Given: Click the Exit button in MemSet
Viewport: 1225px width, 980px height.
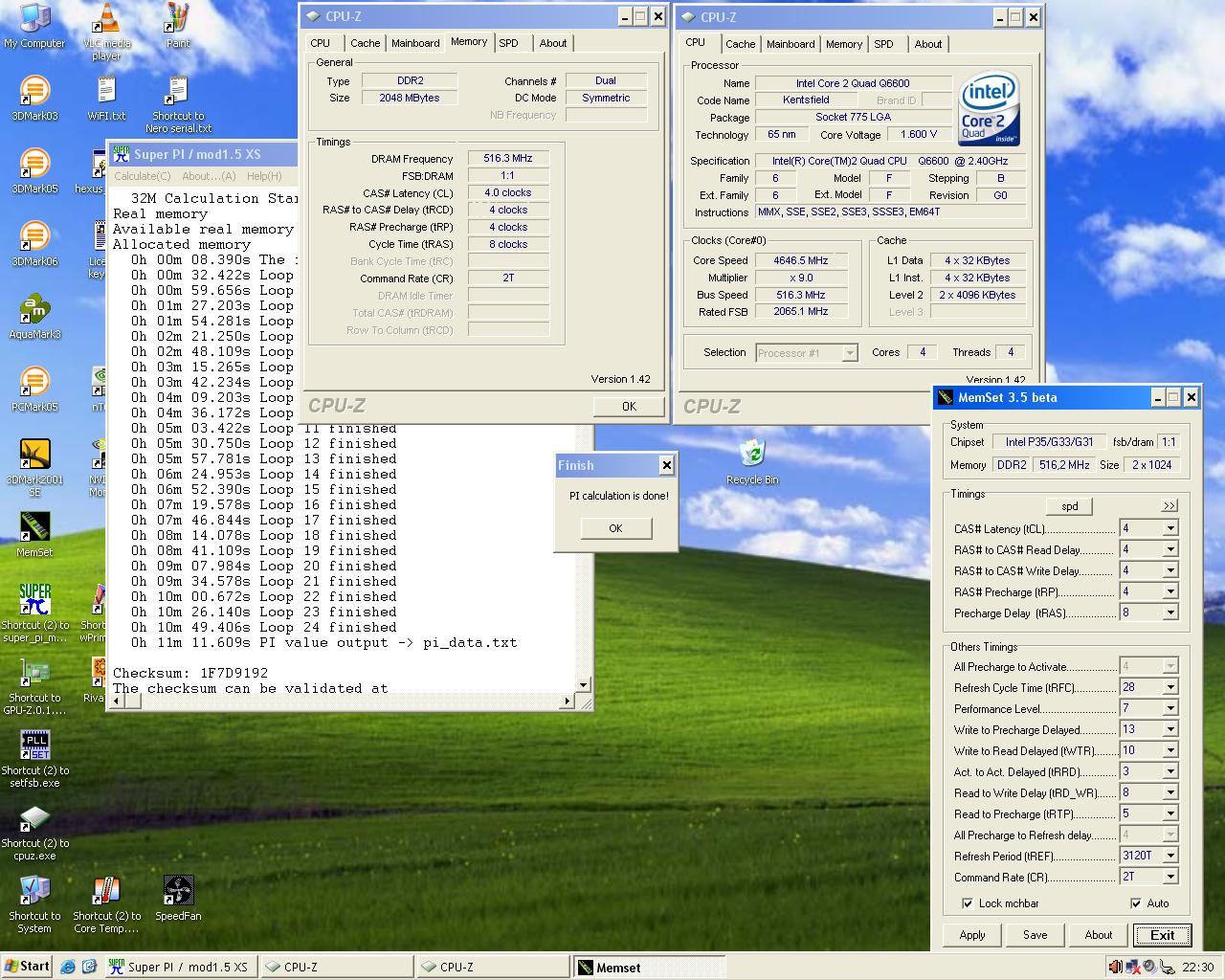Looking at the screenshot, I should point(1162,935).
